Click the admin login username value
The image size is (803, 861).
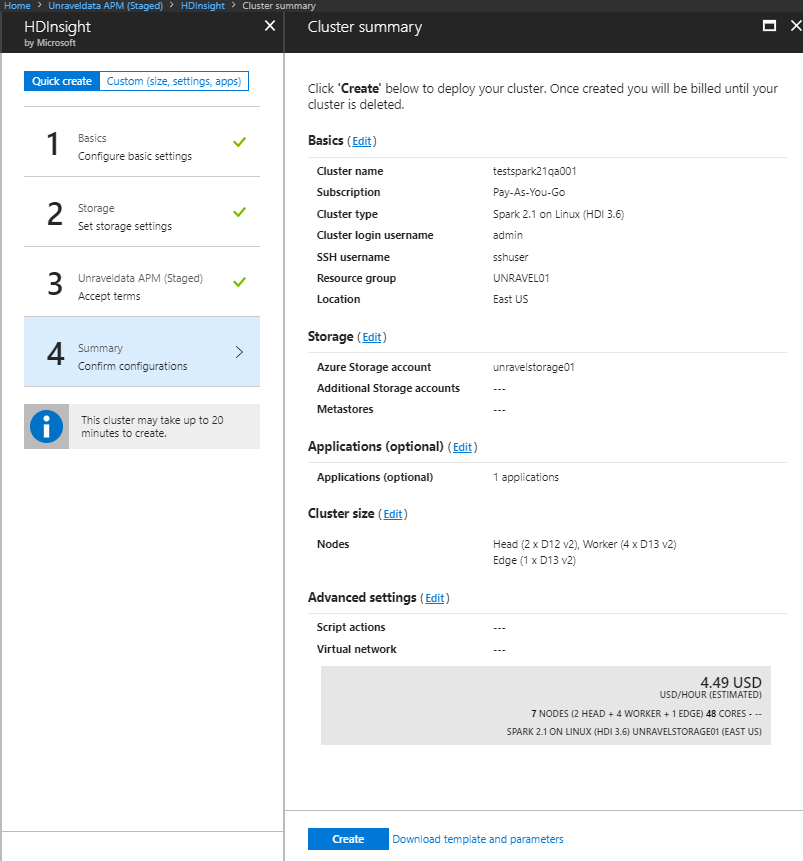point(508,235)
